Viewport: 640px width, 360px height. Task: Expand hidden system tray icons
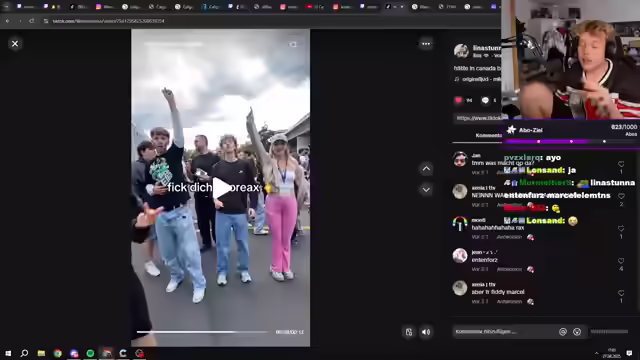tap(596, 353)
